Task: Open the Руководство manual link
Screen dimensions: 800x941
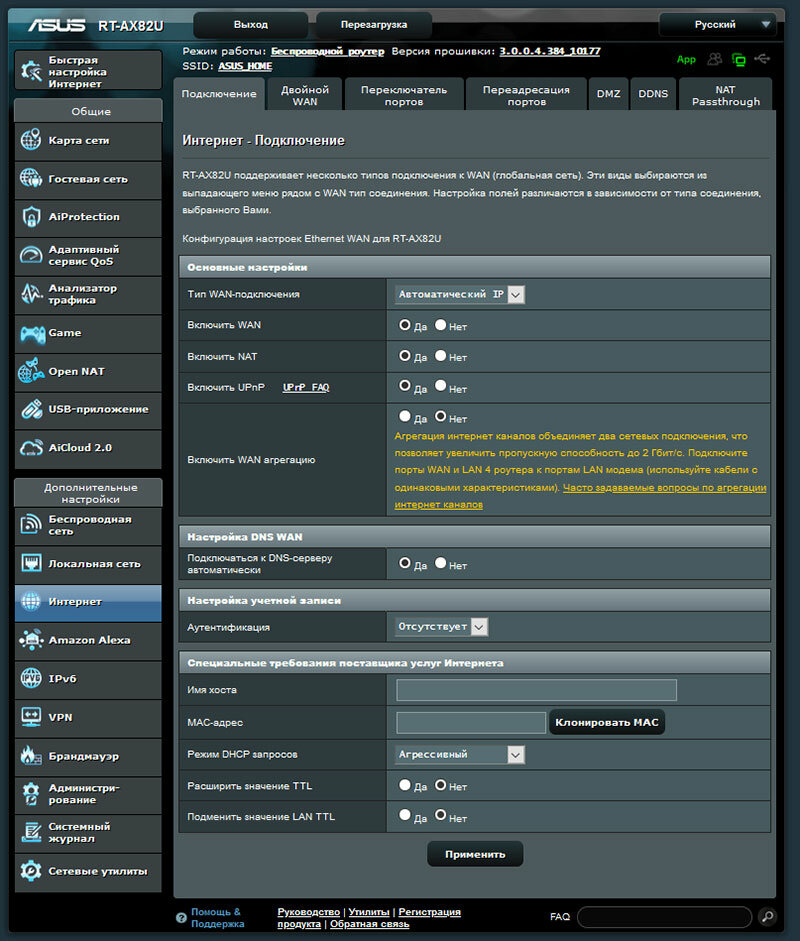Action: click(x=308, y=912)
